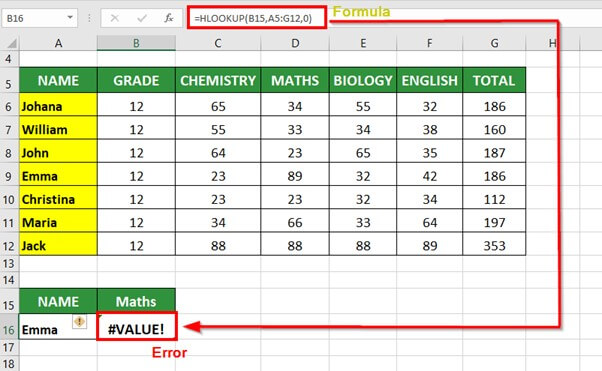Select William's total cell 160
Image resolution: width=602 pixels, height=371 pixels.
tap(494, 129)
